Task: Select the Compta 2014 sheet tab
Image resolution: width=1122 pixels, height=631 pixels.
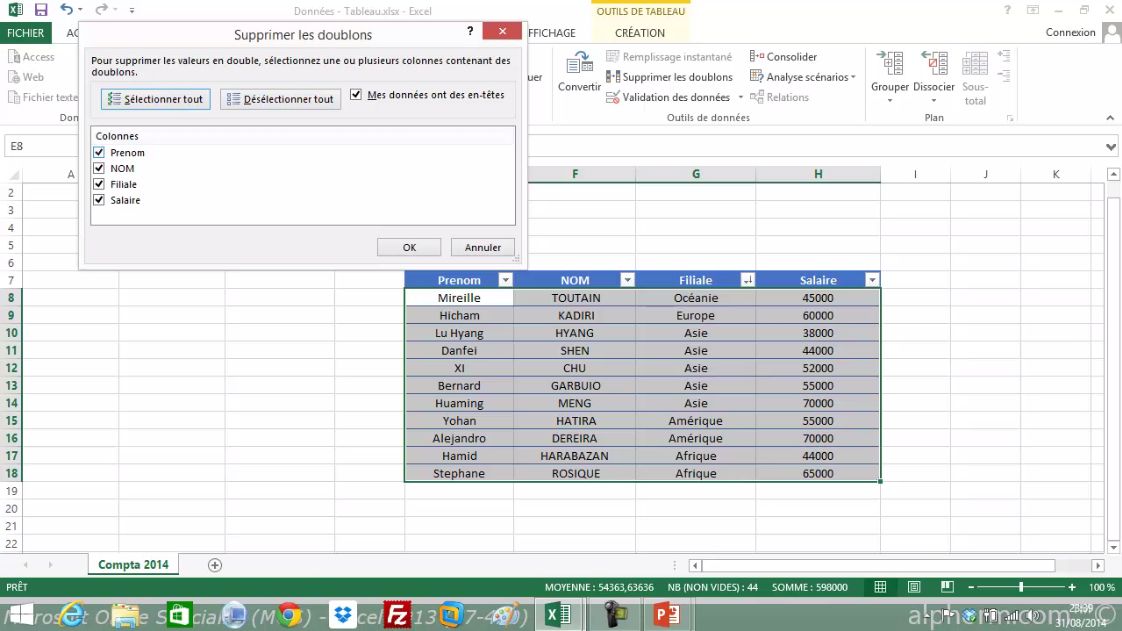Action: coord(133,565)
